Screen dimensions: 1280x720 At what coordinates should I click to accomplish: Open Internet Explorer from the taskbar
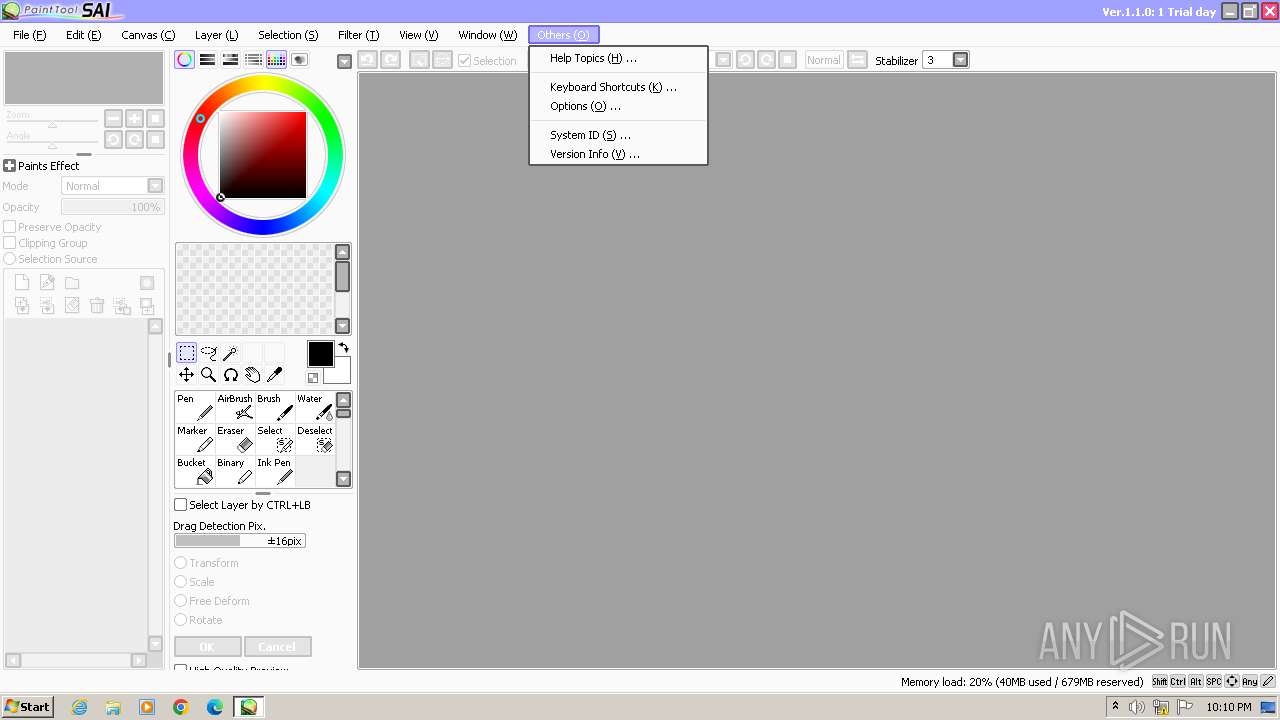tap(79, 707)
